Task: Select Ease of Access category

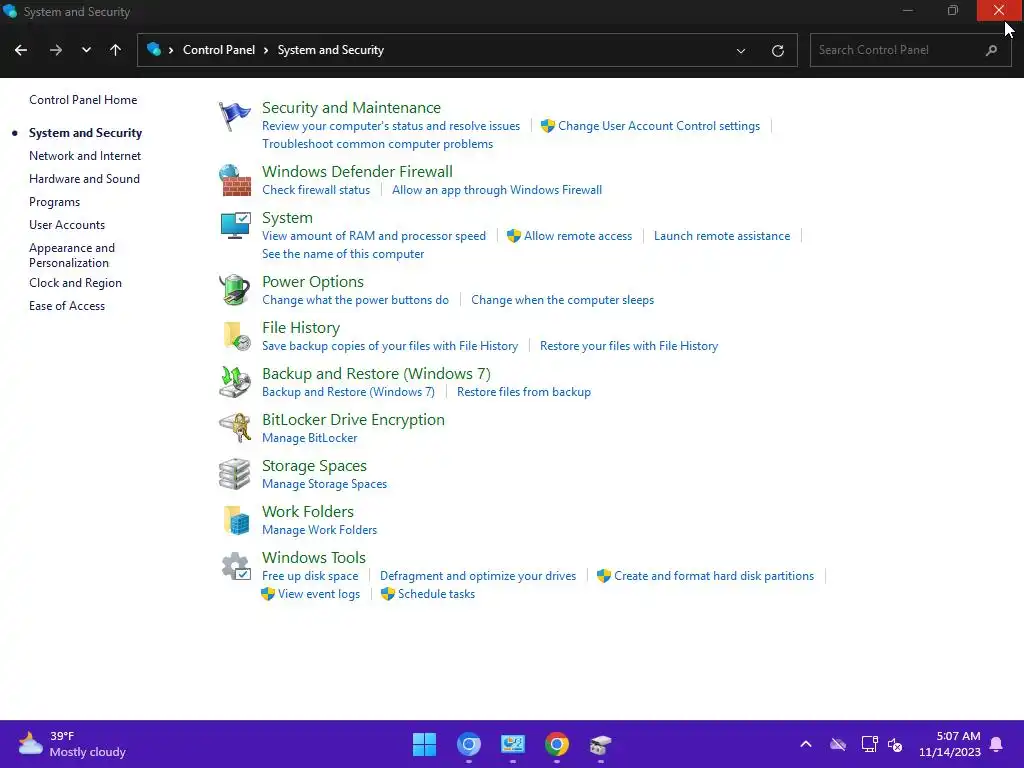Action: pos(67,306)
